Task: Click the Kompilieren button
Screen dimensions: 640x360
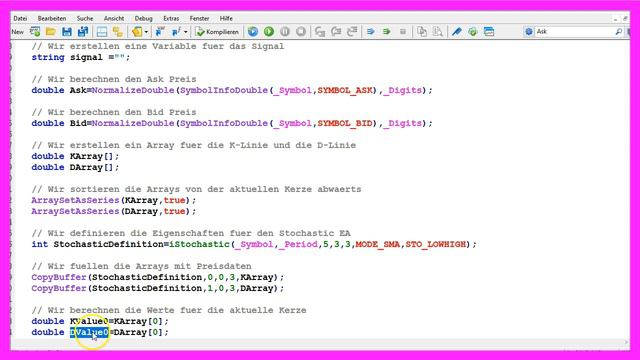Action: [x=217, y=31]
